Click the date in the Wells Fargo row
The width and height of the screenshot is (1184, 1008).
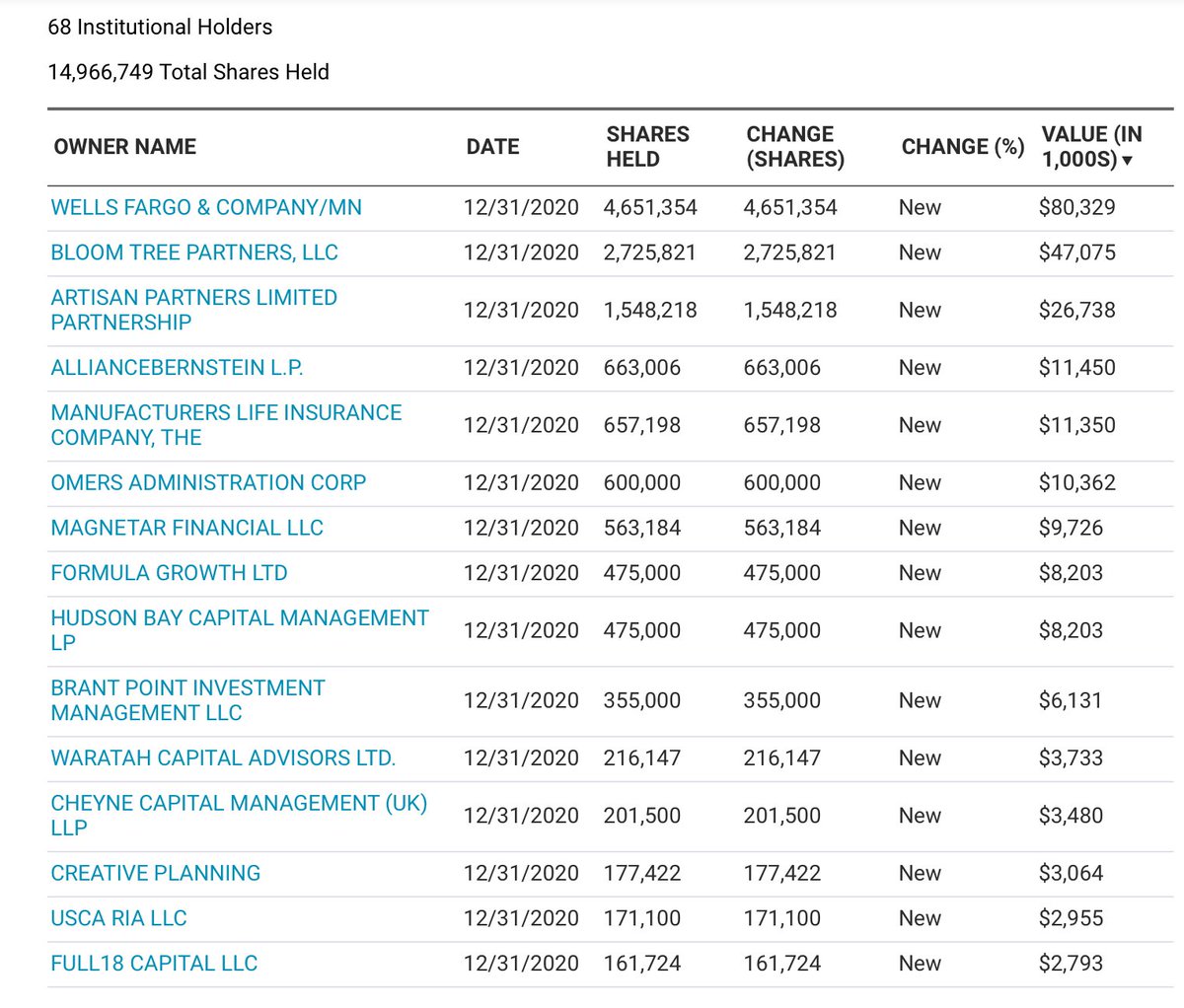521,208
